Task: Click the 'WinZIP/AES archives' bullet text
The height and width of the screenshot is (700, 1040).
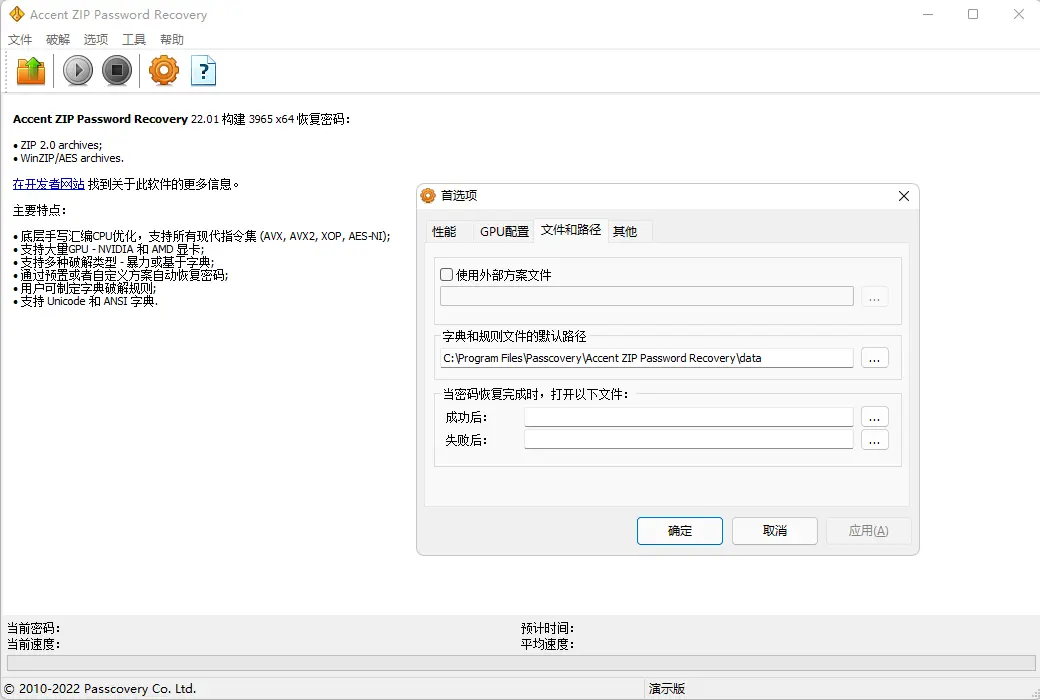Action: (x=72, y=158)
